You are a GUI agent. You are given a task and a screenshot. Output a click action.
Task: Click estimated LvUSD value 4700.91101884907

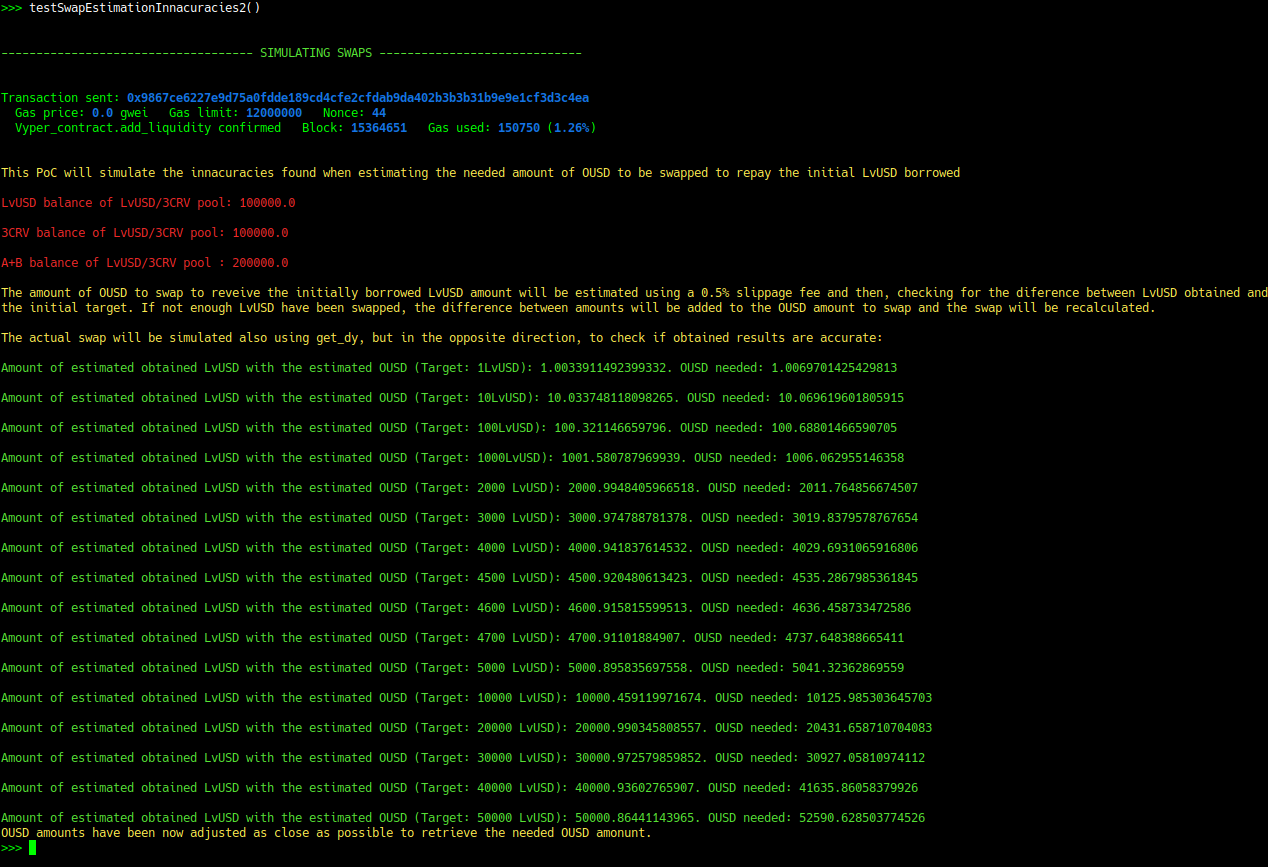pos(624,638)
